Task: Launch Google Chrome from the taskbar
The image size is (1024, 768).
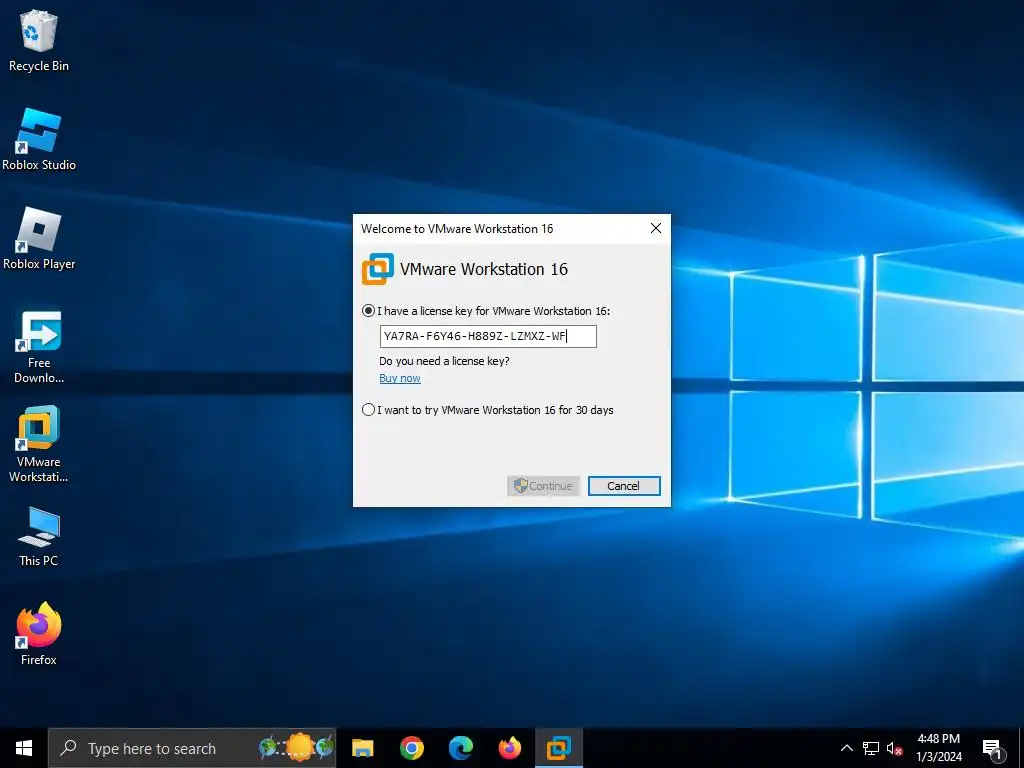Action: pos(411,748)
